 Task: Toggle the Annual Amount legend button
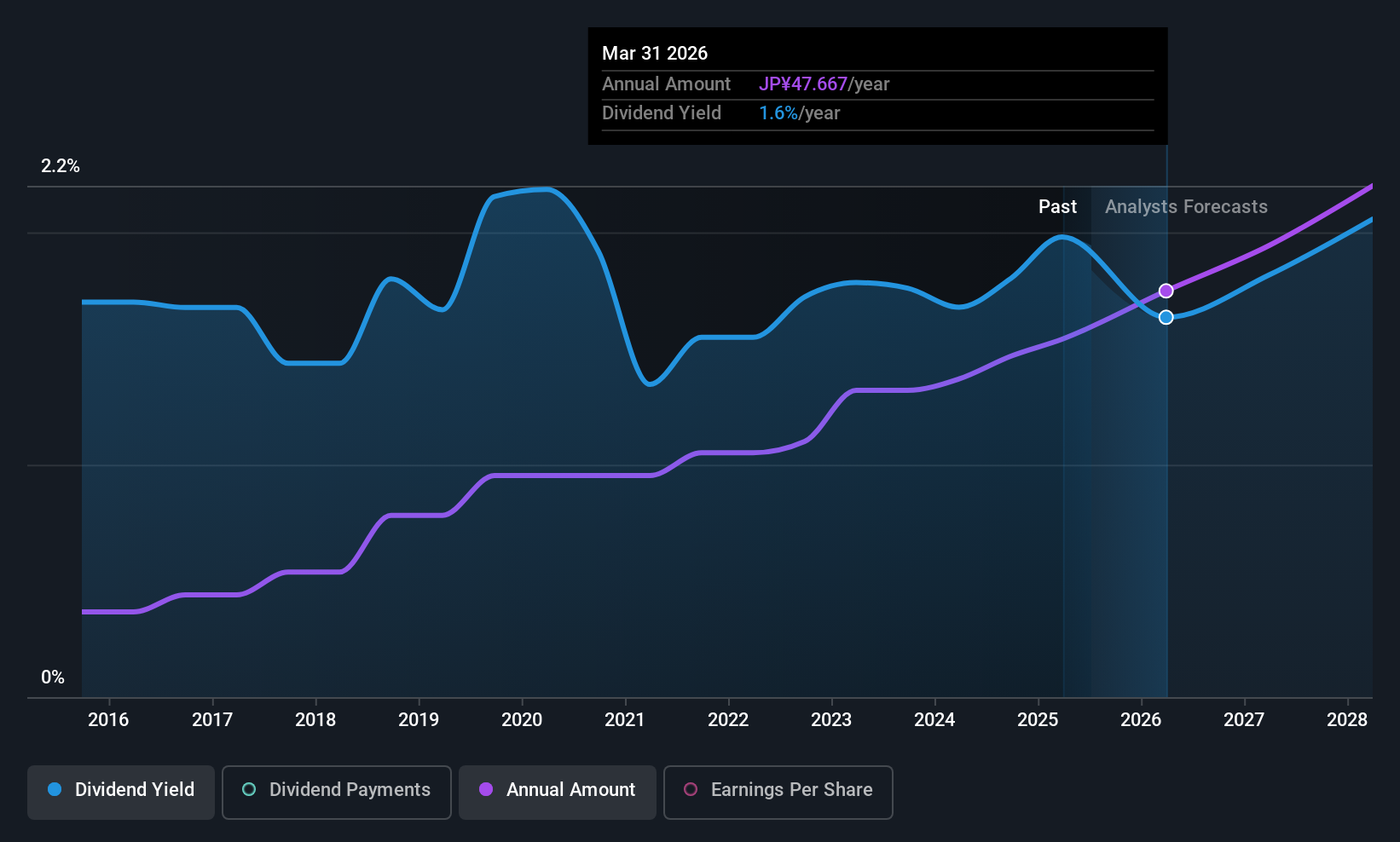point(558,793)
